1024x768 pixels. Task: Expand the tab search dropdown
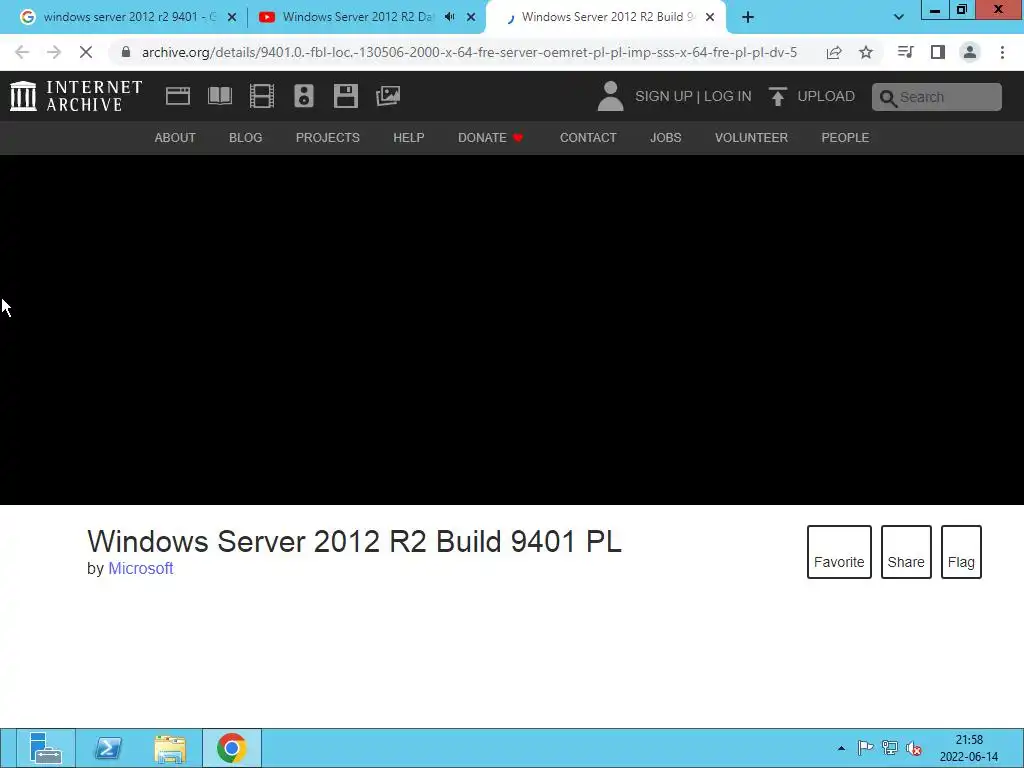coord(899,17)
